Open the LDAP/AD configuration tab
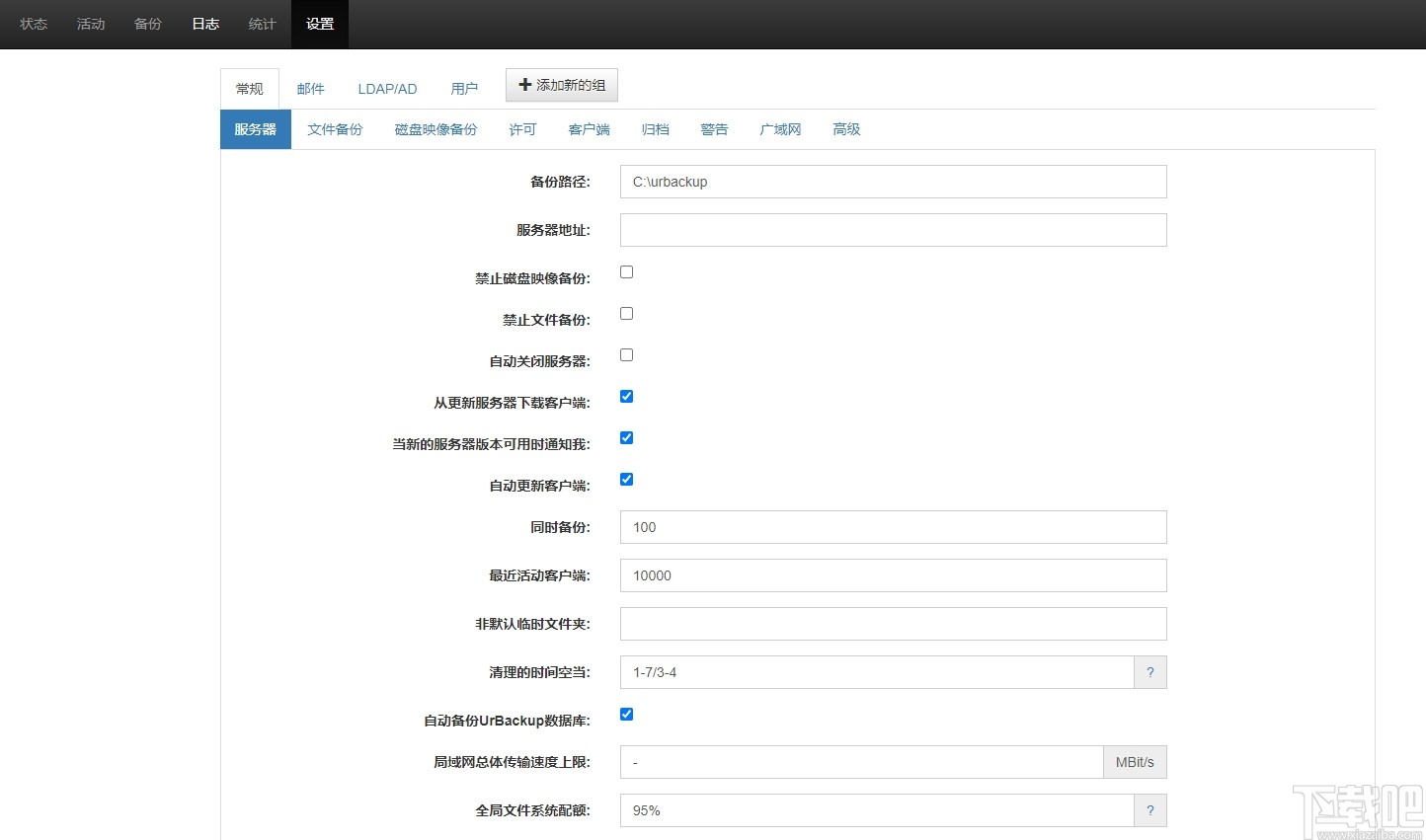Screen dimensions: 1426x840 (387, 88)
